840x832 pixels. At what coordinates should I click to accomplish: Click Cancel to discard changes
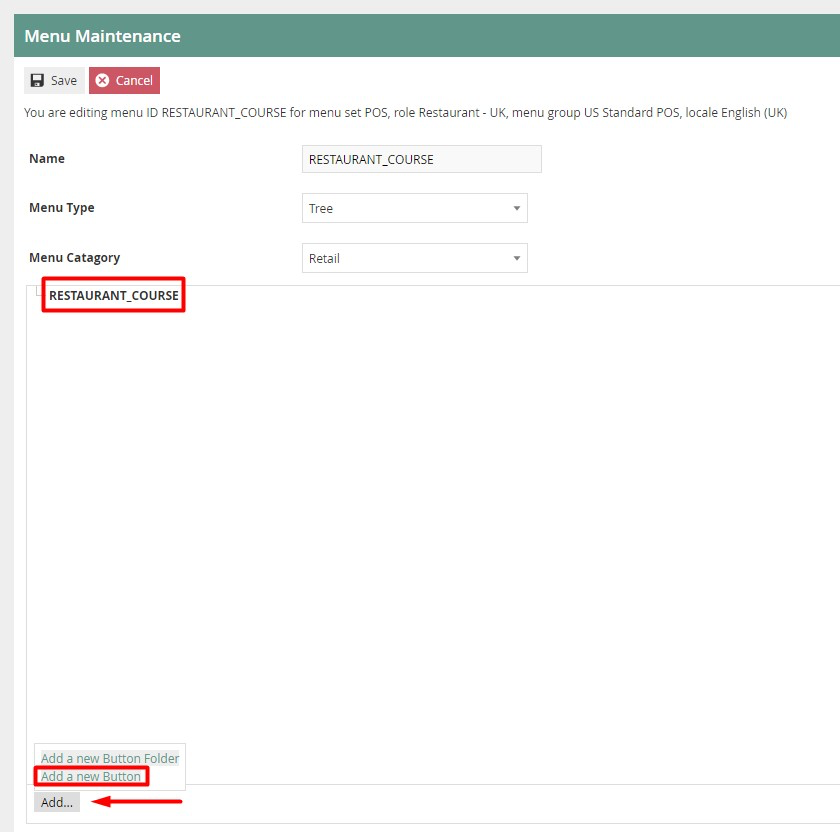(124, 80)
